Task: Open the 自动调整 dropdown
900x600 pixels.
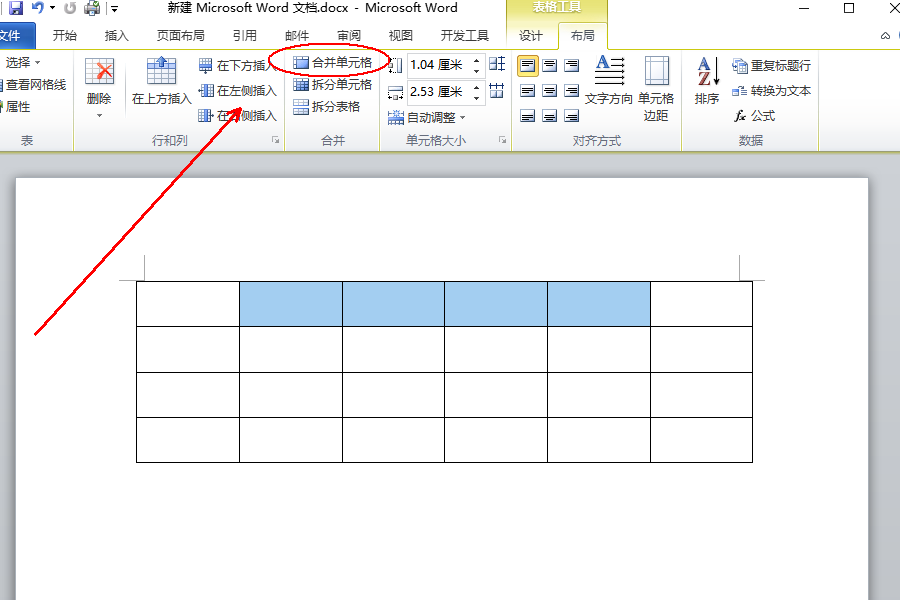Action: coord(426,118)
